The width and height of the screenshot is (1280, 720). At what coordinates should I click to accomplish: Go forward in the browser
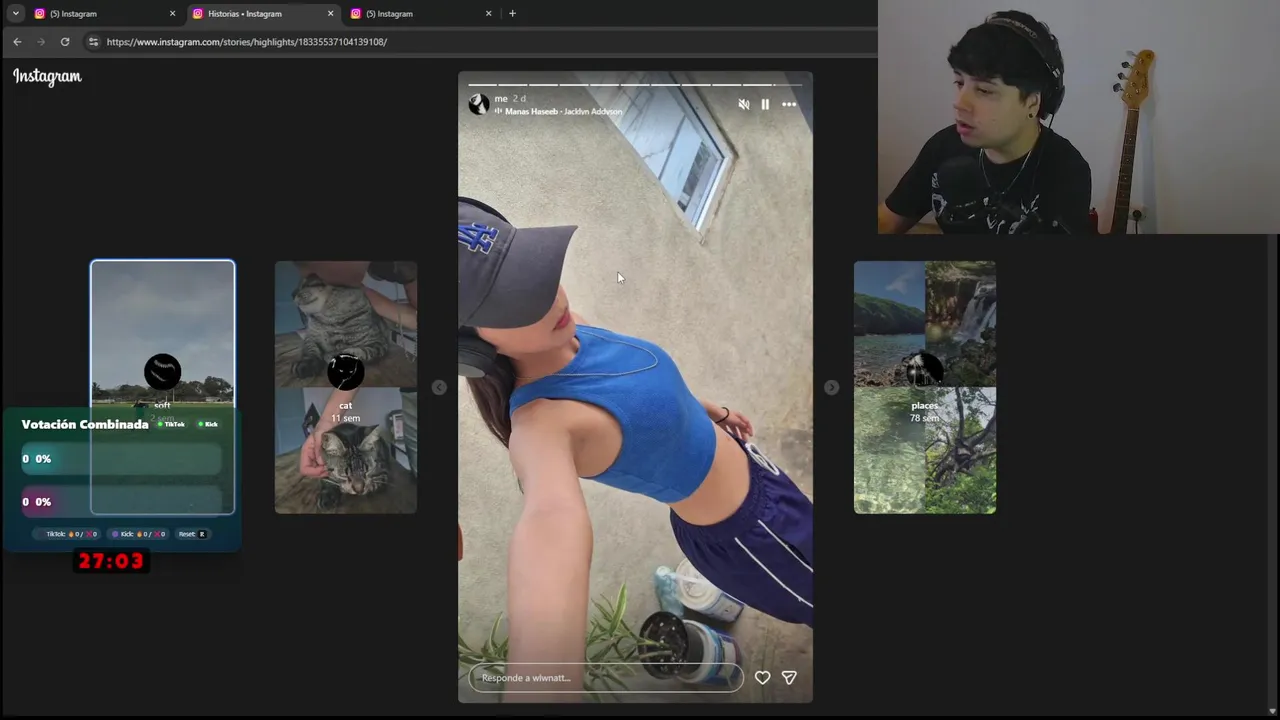[41, 42]
